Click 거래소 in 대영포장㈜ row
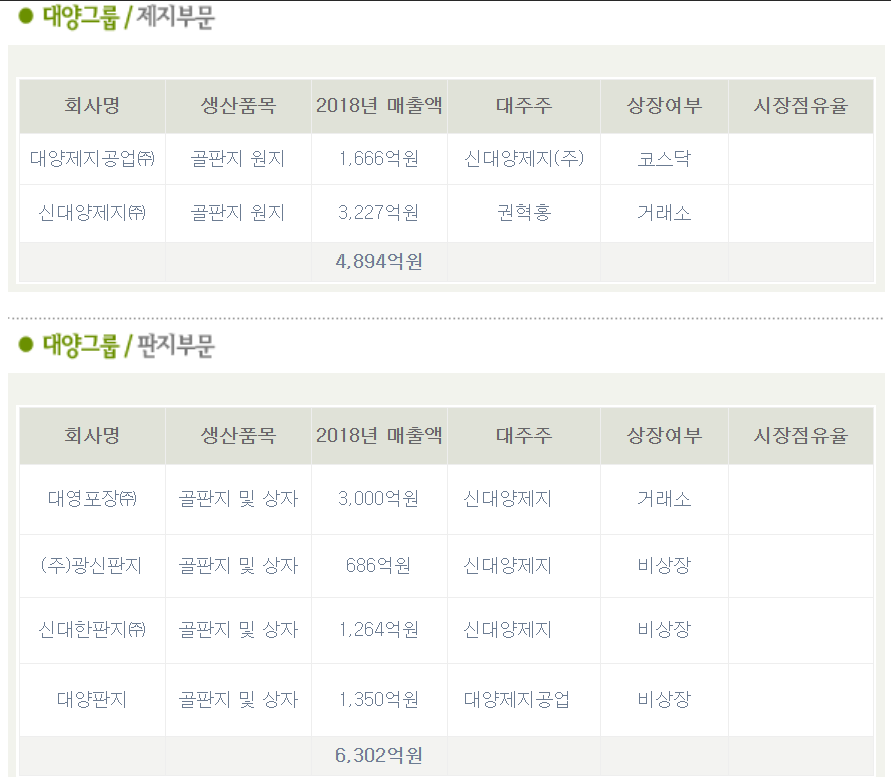Screen dimensions: 891x777 pos(664,499)
